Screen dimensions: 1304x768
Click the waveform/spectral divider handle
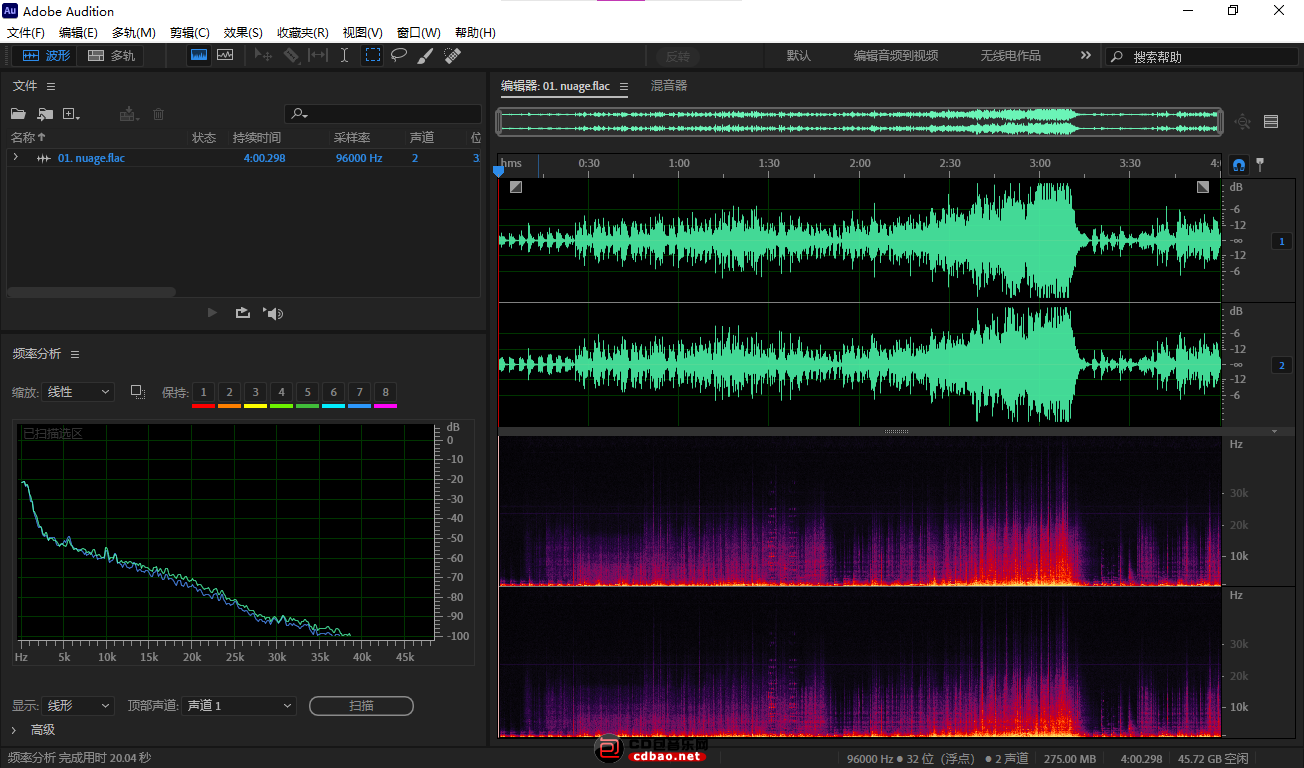tap(896, 432)
